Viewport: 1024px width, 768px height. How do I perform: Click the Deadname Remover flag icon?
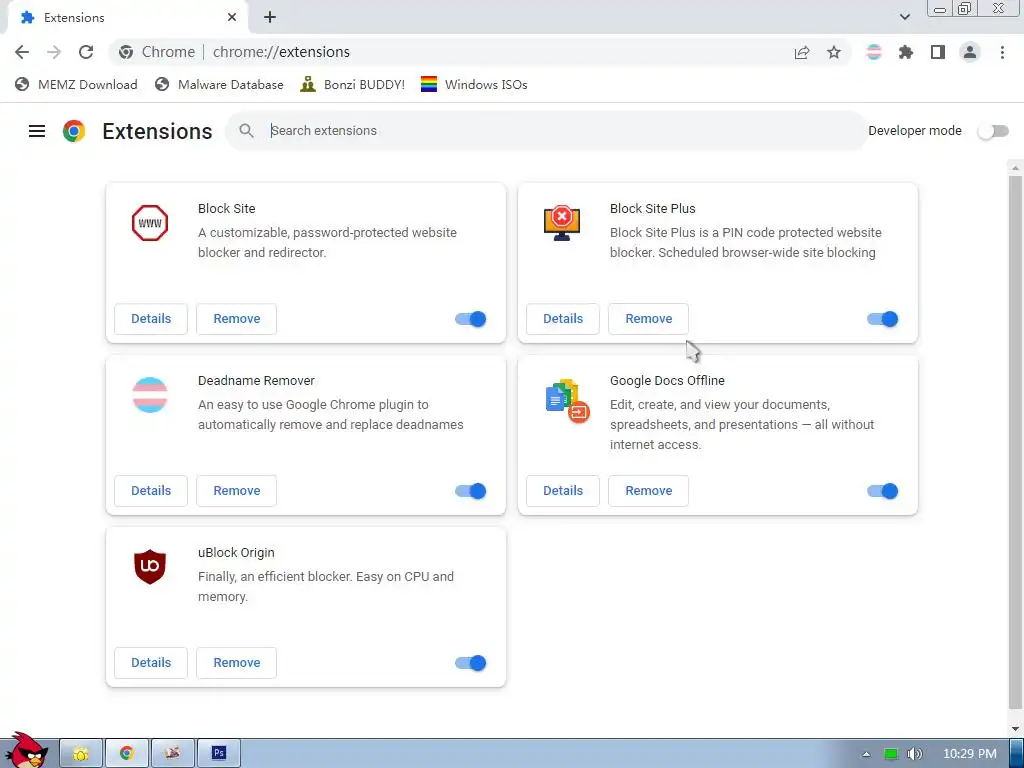coord(150,394)
